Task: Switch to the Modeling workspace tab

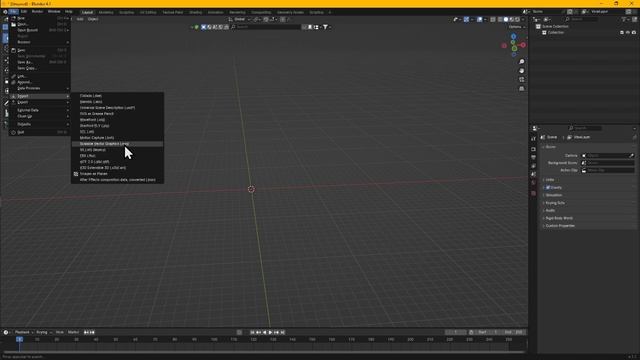Action: click(106, 12)
